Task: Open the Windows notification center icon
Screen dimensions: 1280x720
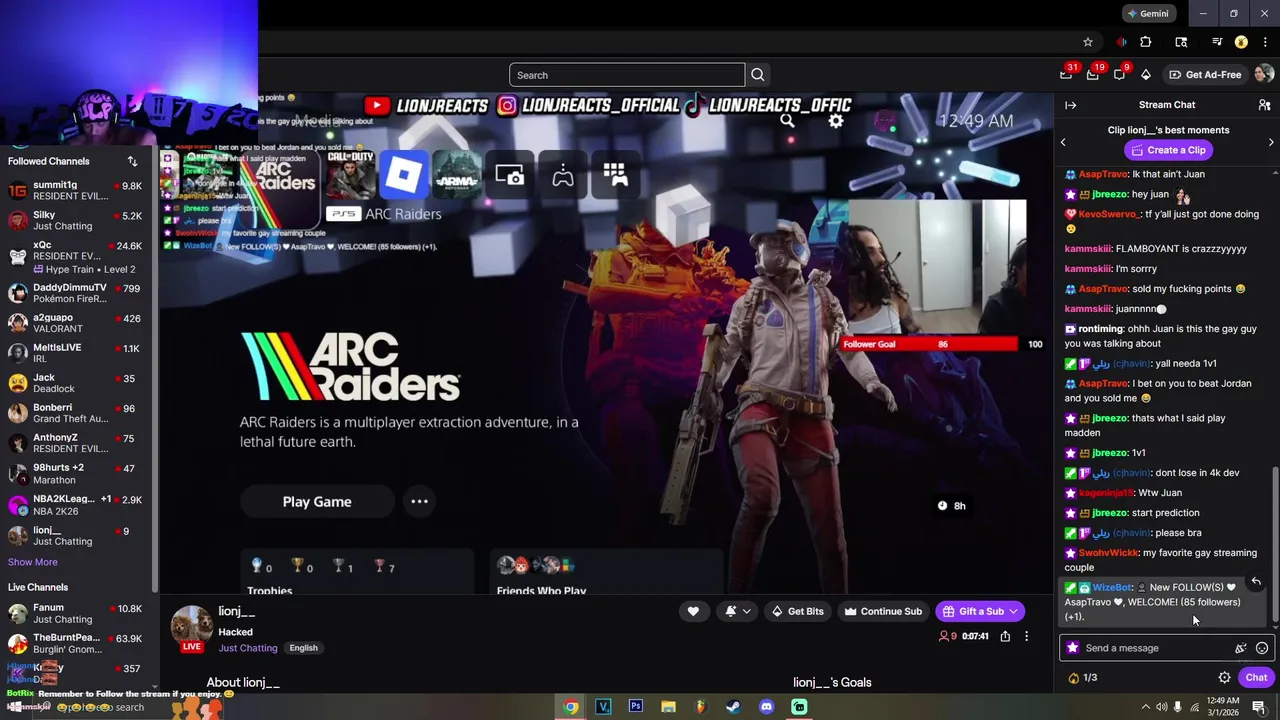Action: coord(1258,707)
